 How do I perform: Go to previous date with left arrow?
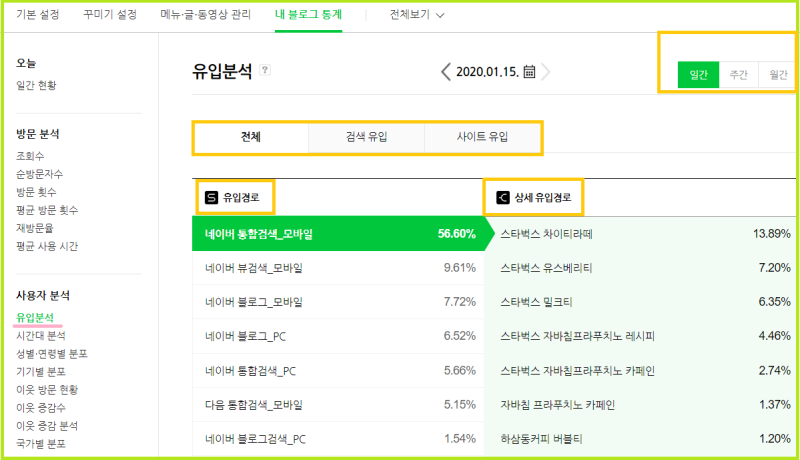tap(446, 71)
